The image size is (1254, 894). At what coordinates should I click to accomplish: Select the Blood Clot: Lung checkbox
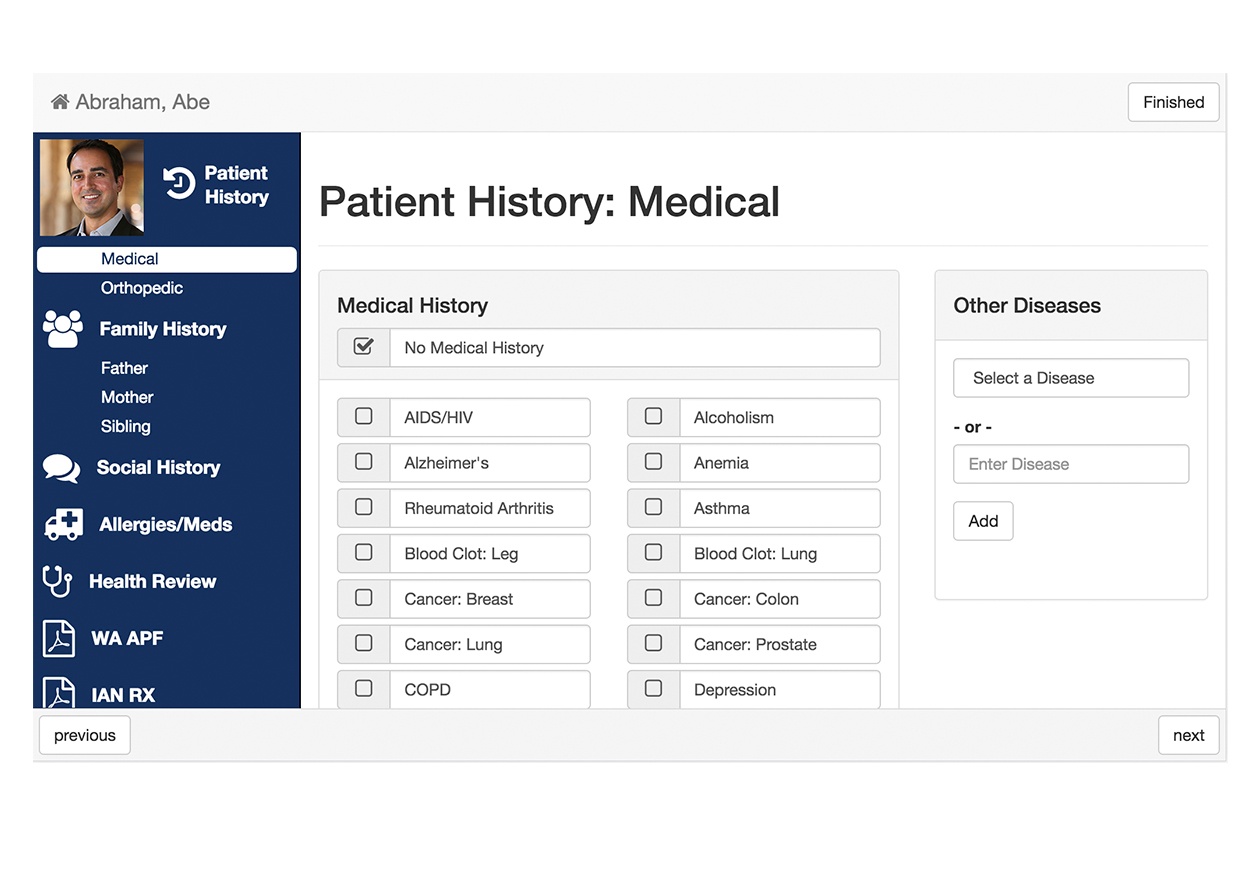[653, 552]
